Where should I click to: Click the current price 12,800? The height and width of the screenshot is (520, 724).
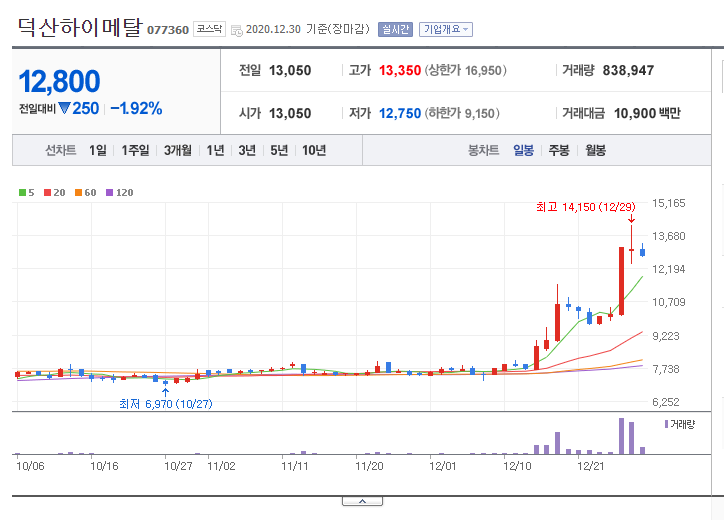(59, 81)
